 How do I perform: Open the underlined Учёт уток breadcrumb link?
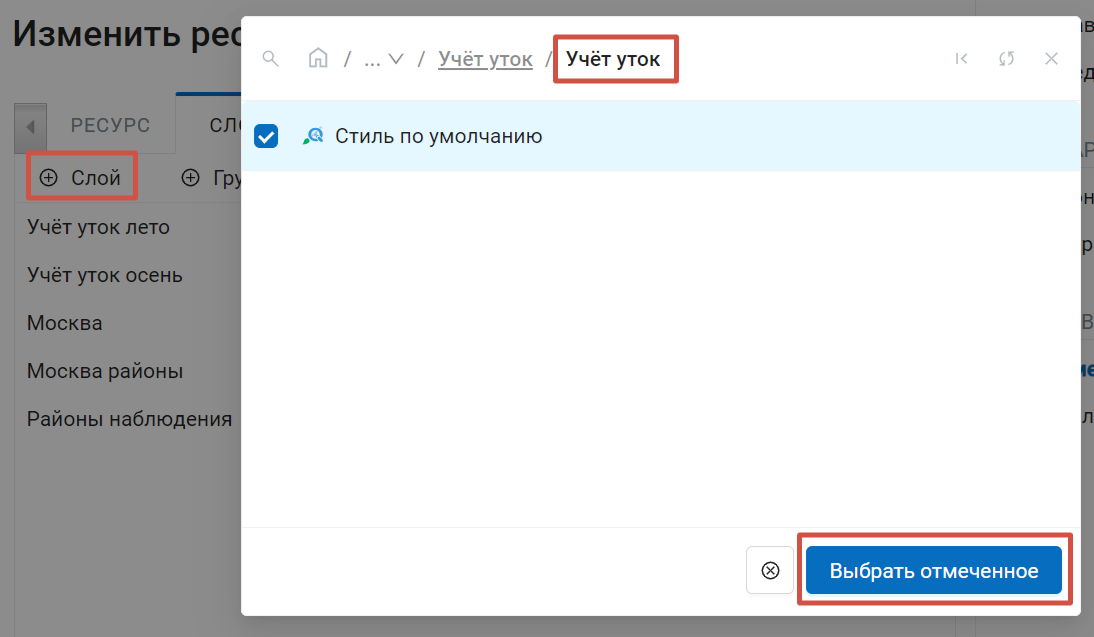point(485,59)
